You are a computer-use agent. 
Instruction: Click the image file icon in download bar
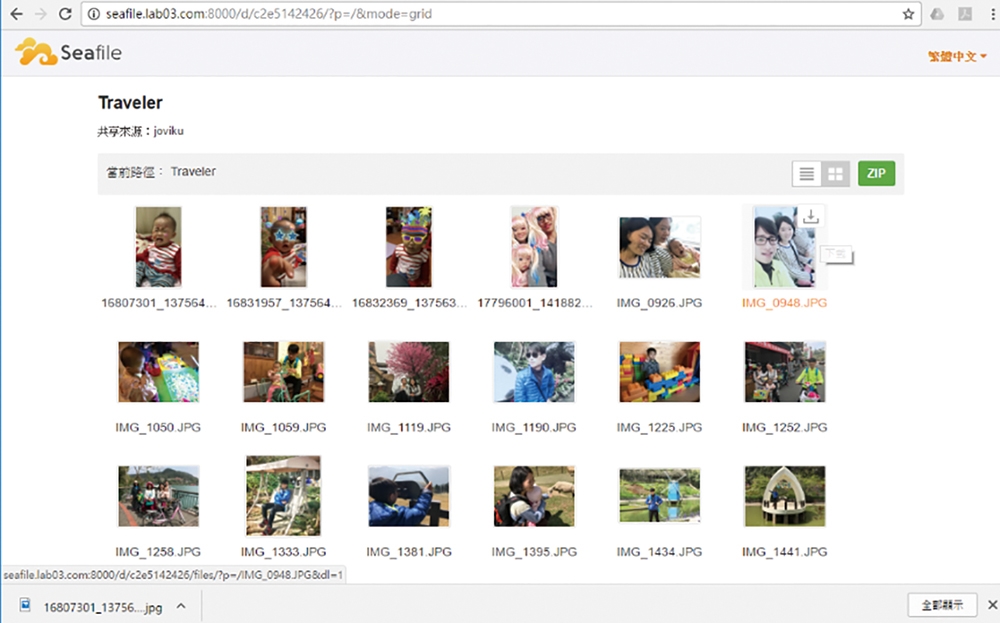[25, 605]
